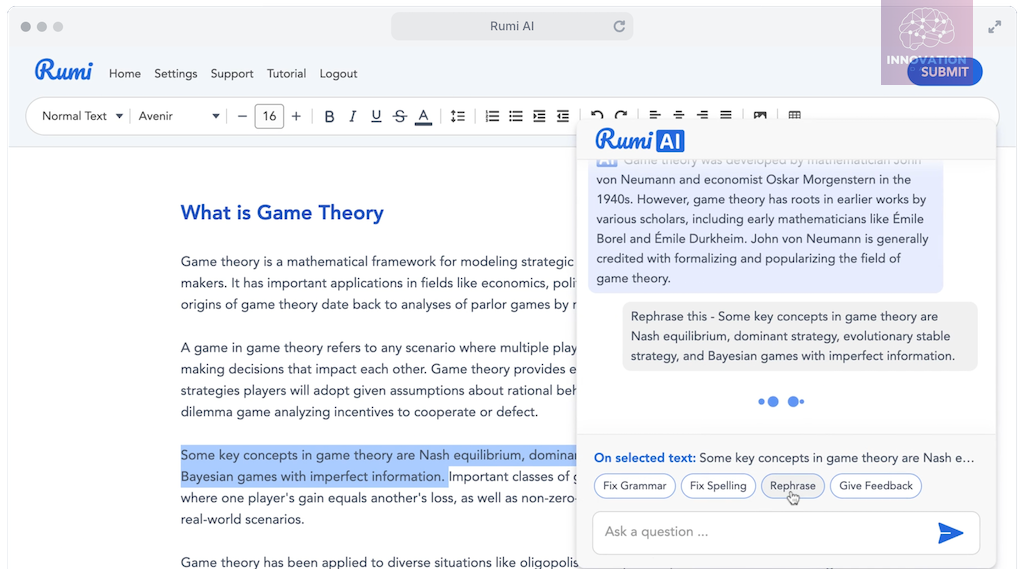Redo the last edit
The image size is (1024, 569).
tap(621, 114)
